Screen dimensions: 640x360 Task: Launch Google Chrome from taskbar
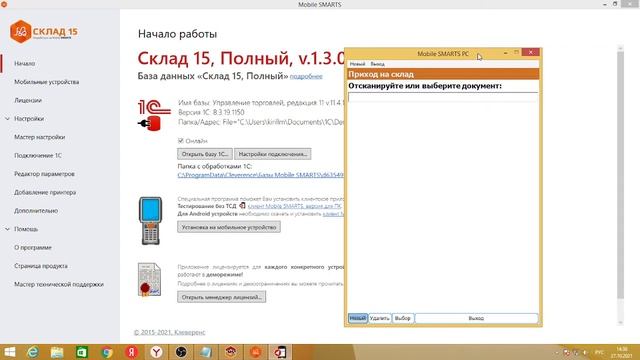pyautogui.click(x=107, y=352)
